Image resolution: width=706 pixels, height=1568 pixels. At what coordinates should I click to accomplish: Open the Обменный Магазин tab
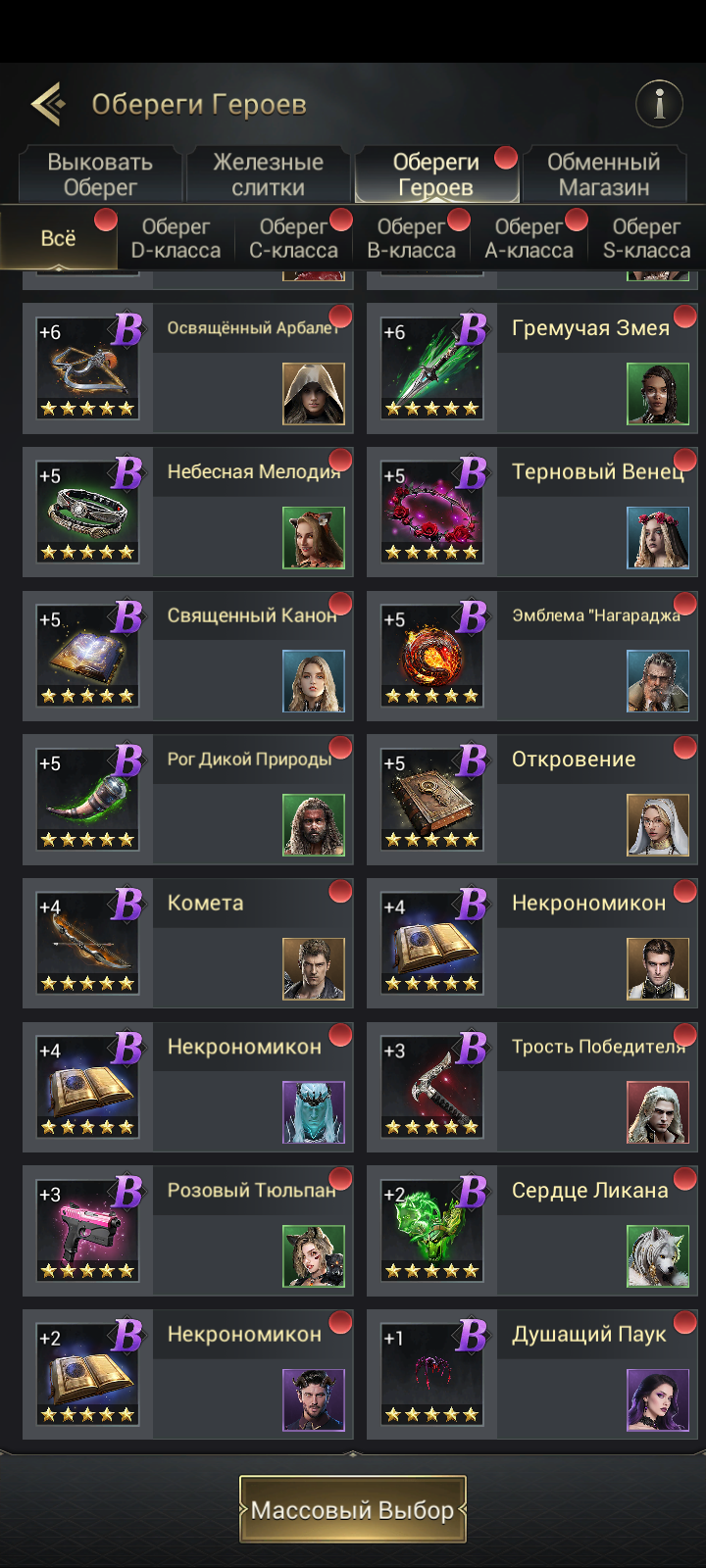[x=604, y=174]
